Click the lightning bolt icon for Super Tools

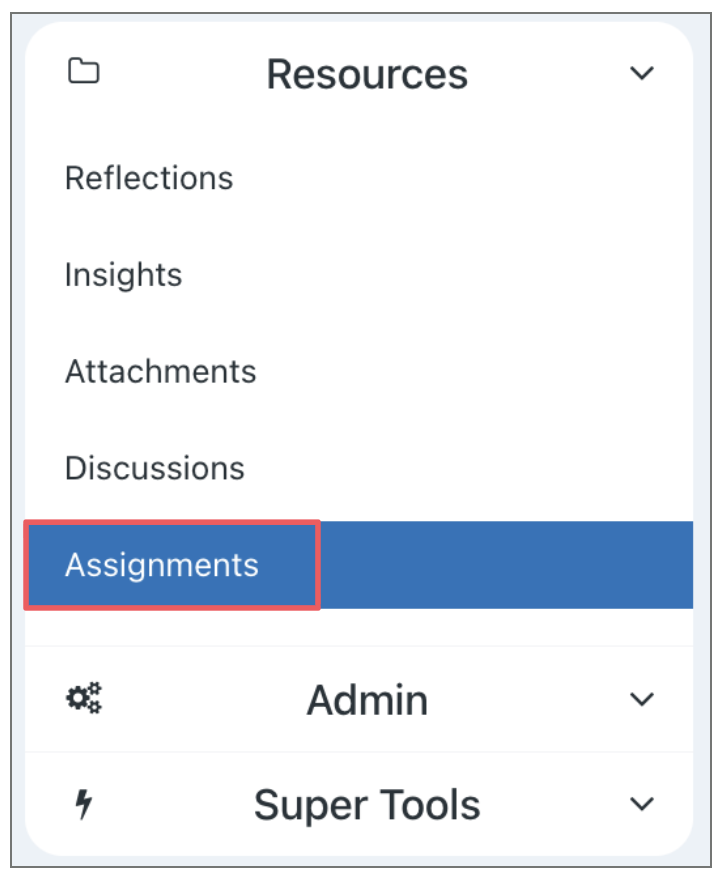pos(84,805)
